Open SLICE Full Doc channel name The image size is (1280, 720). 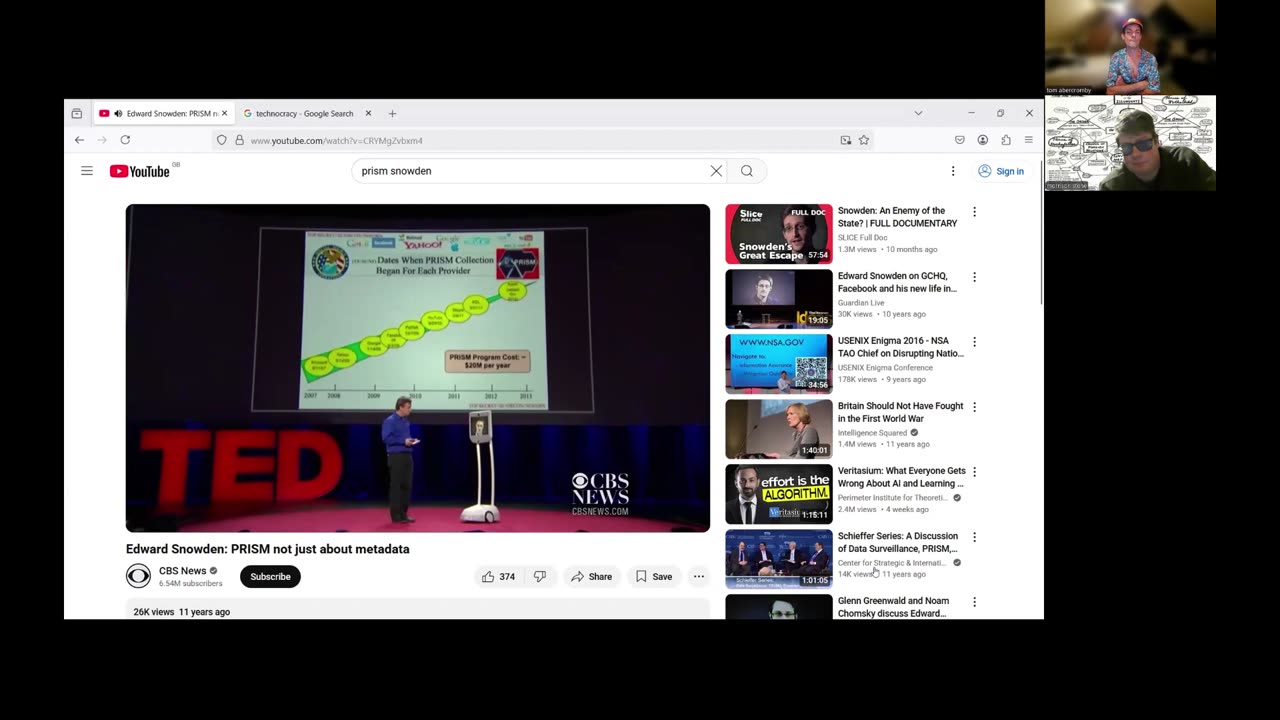click(863, 237)
